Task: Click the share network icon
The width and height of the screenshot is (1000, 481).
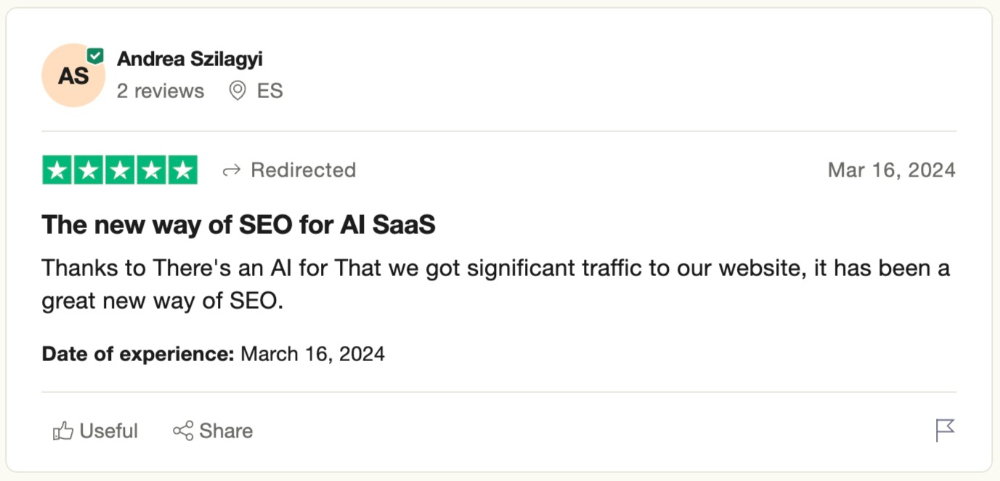Action: [x=183, y=431]
